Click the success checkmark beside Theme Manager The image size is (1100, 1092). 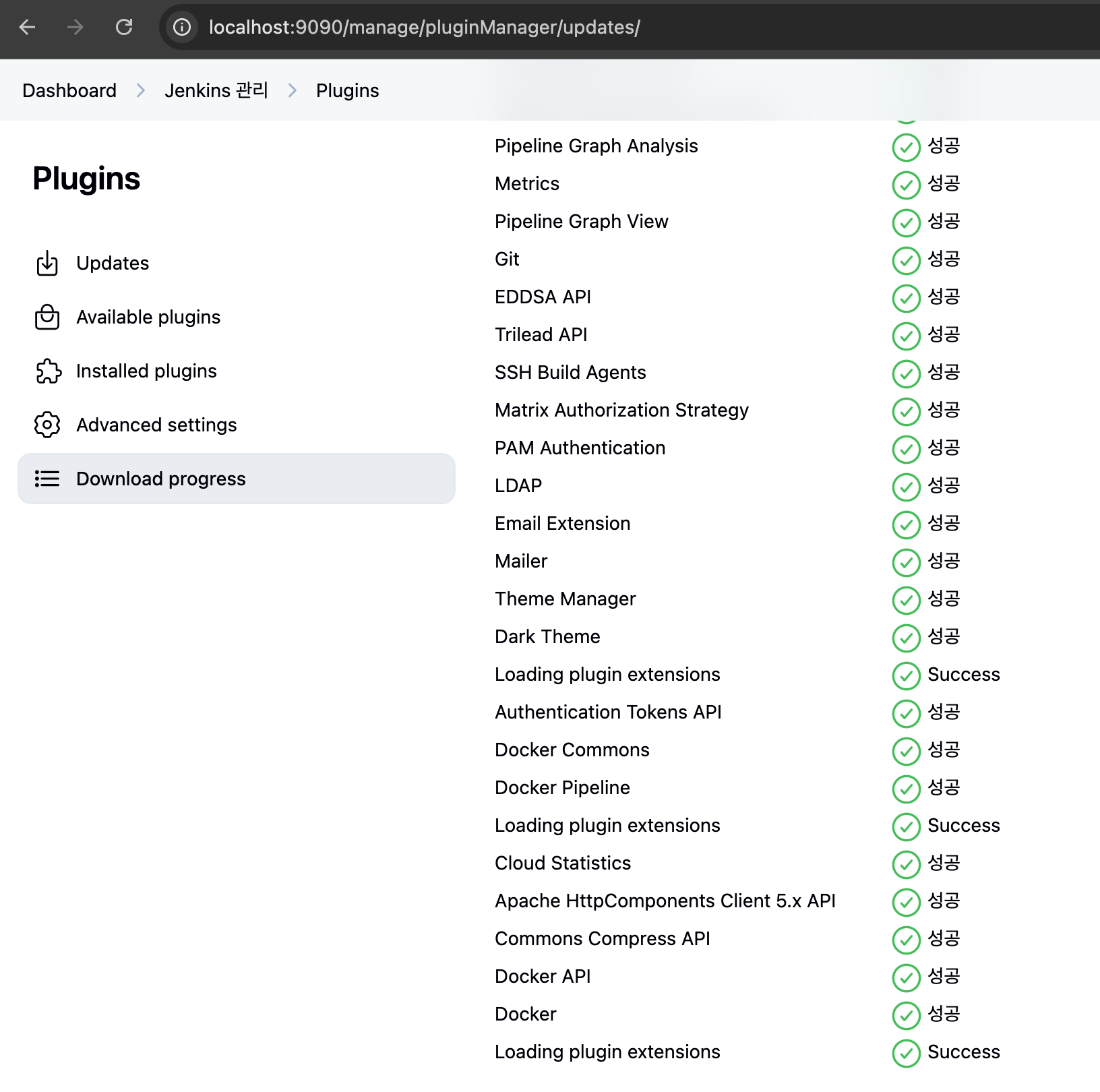click(x=906, y=600)
